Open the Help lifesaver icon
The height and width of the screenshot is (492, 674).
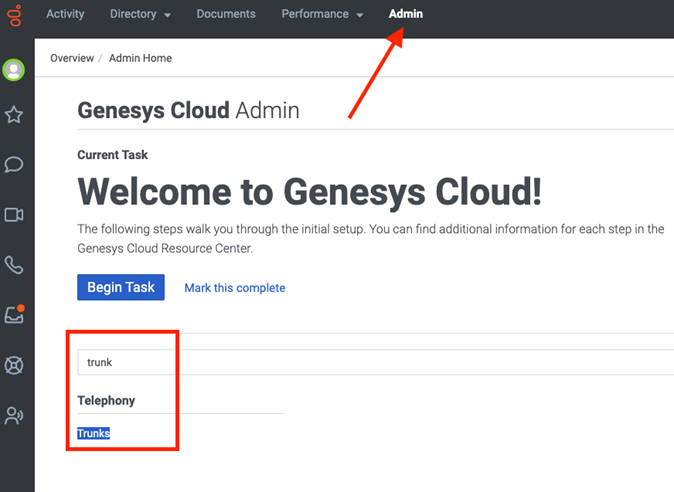pyautogui.click(x=14, y=365)
